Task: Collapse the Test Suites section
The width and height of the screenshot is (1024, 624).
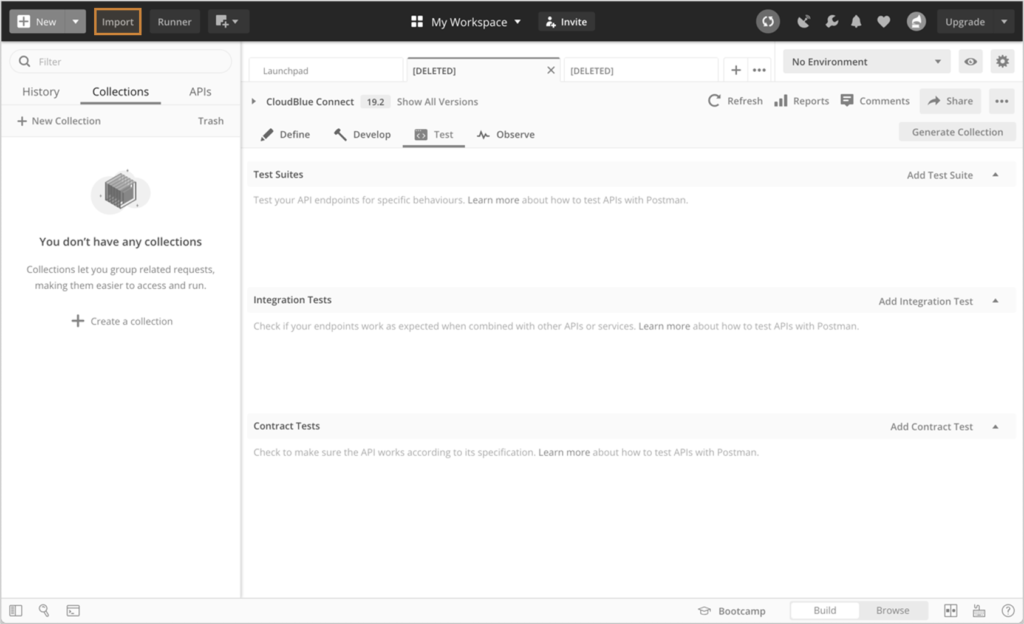Action: click(995, 174)
